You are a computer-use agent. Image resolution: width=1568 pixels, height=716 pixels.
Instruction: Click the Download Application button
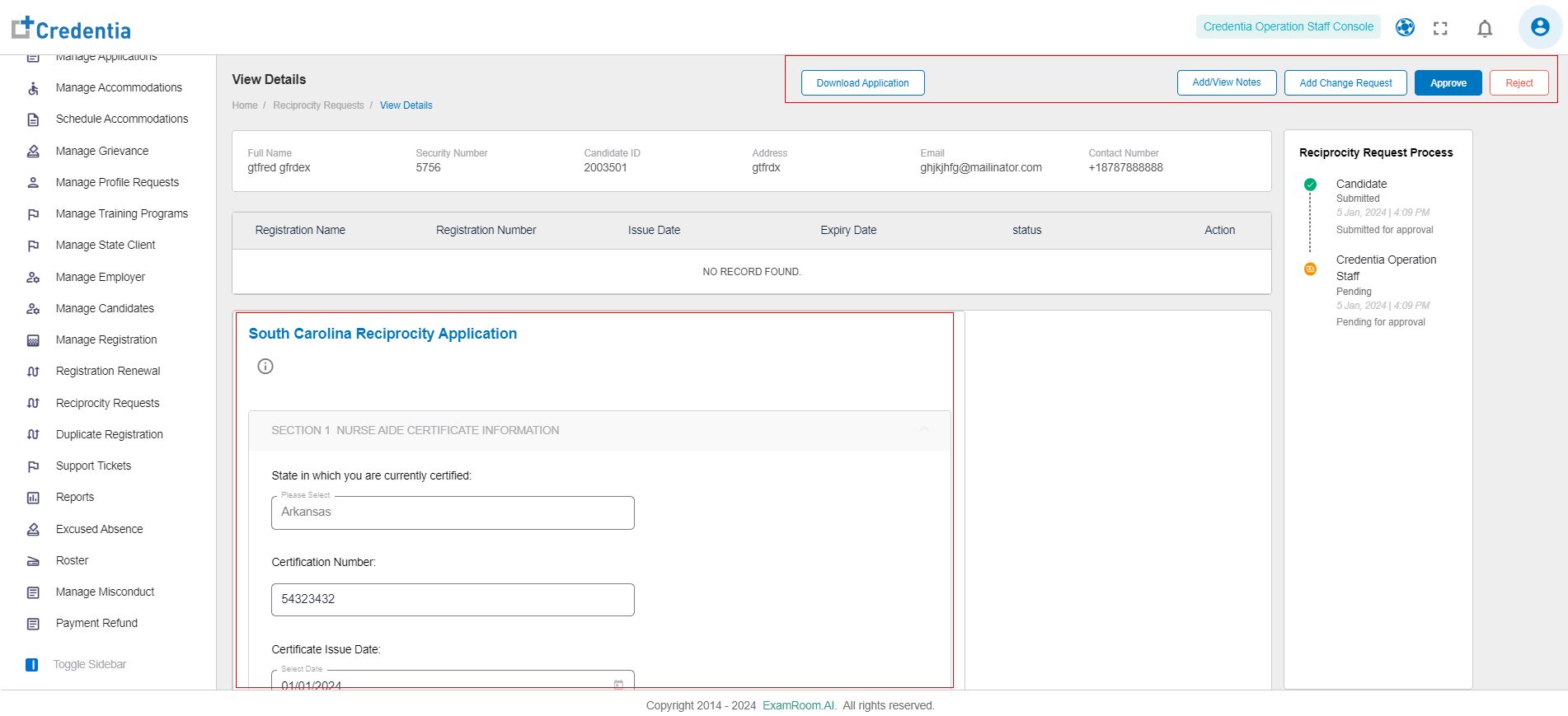(x=862, y=83)
